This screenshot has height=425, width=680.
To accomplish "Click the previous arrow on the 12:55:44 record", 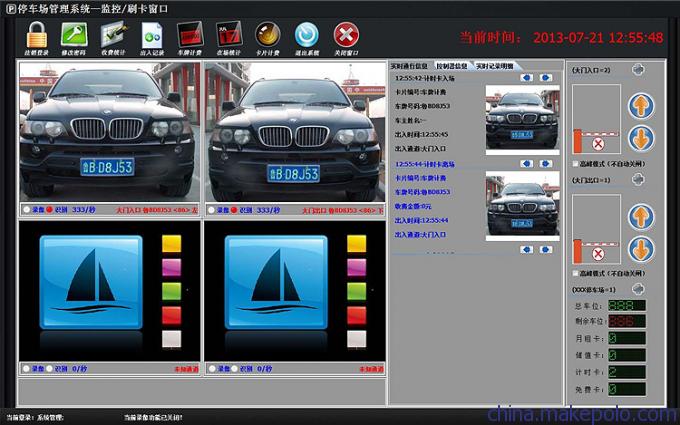I will pyautogui.click(x=527, y=163).
